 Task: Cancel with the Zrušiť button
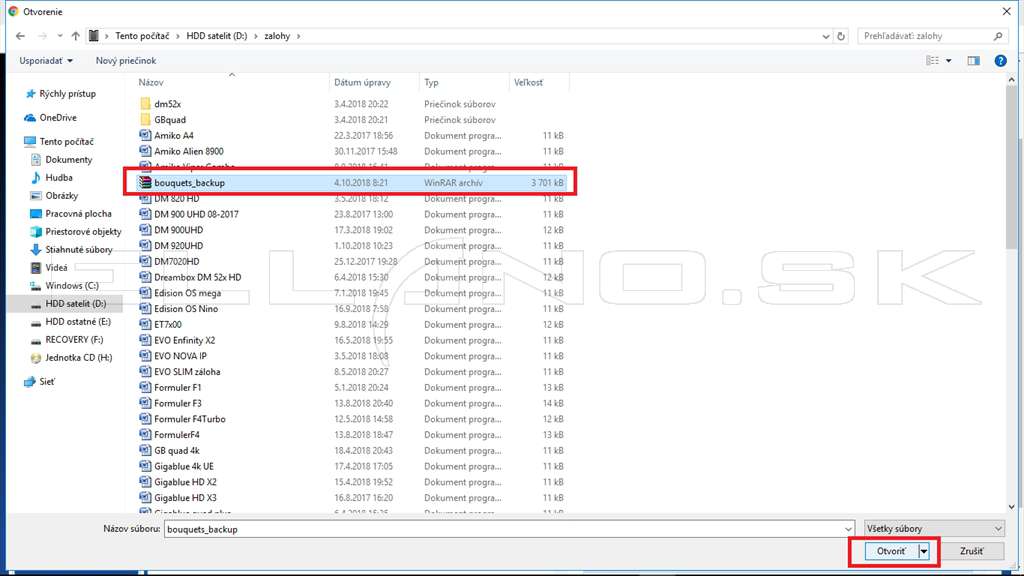[971, 551]
